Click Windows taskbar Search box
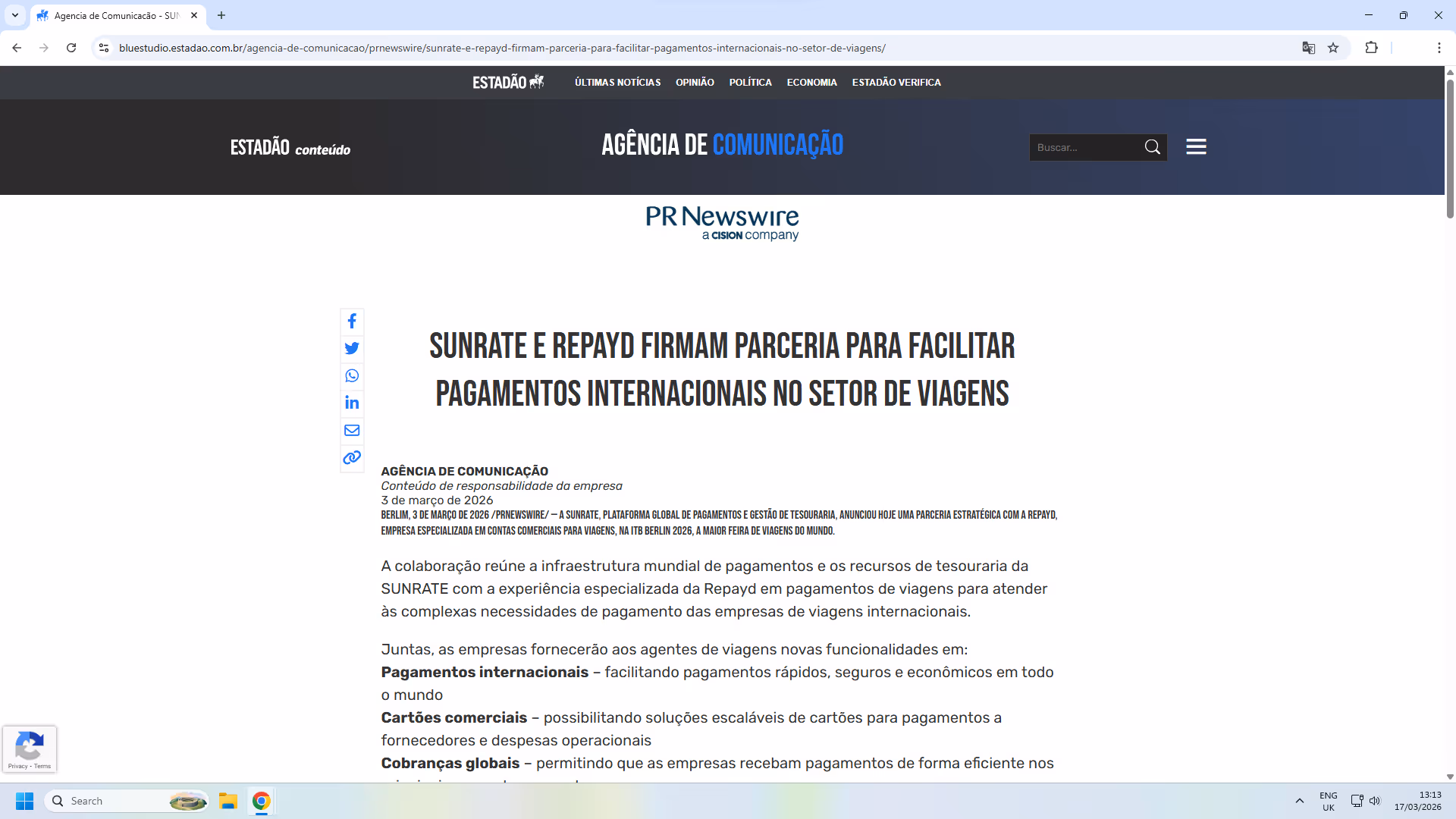The height and width of the screenshot is (819, 1456). 127,801
